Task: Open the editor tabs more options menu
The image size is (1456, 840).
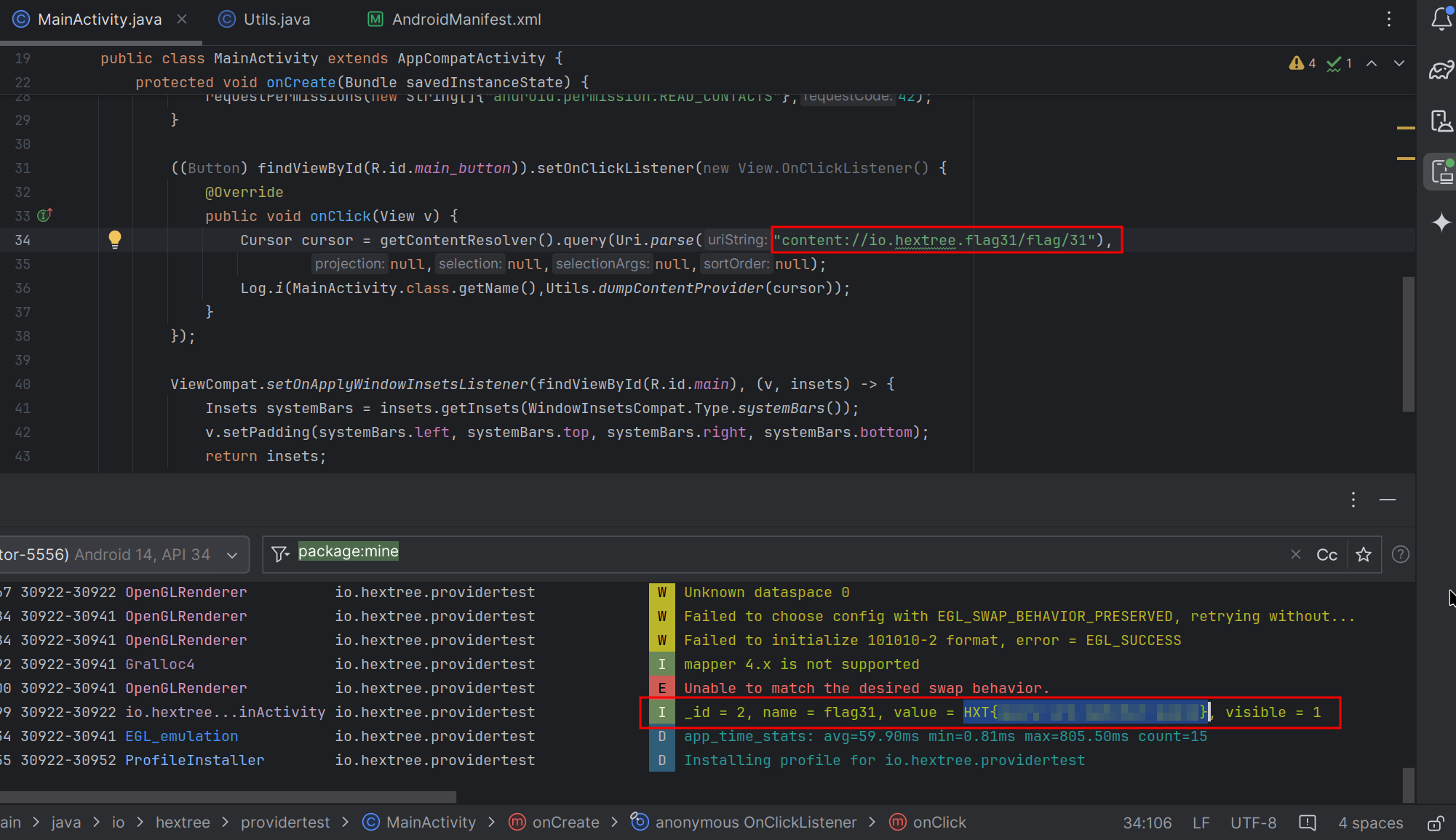Action: coord(1388,20)
